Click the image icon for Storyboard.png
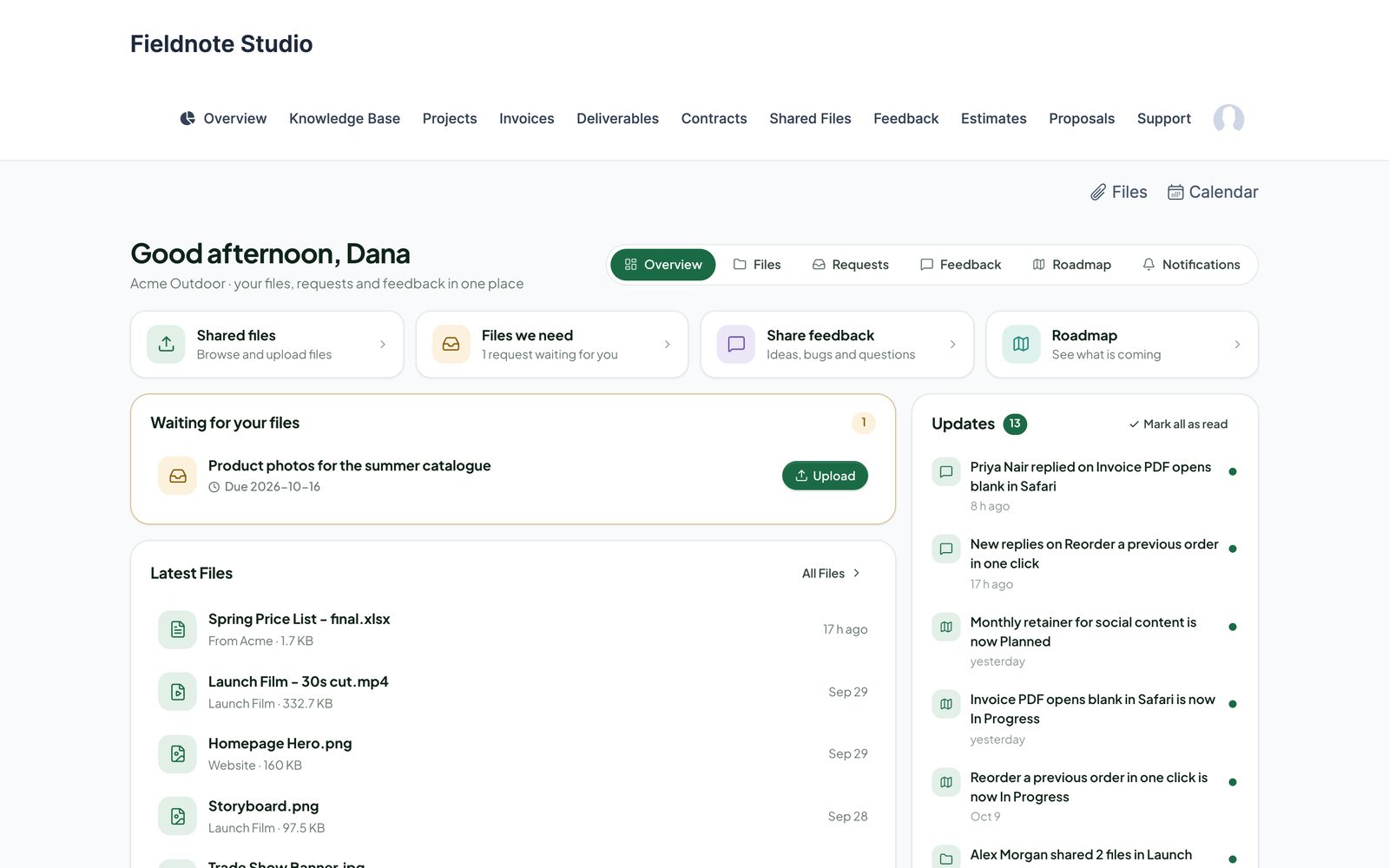 click(x=178, y=816)
